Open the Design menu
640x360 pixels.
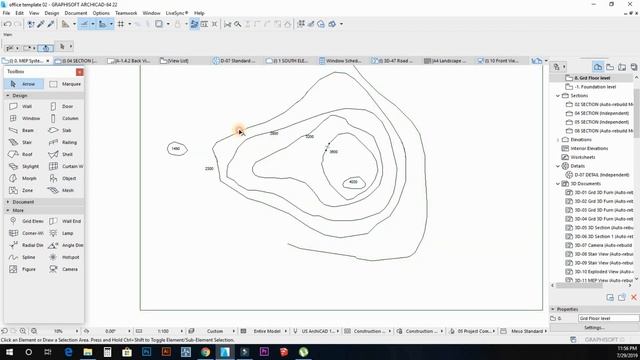52,13
